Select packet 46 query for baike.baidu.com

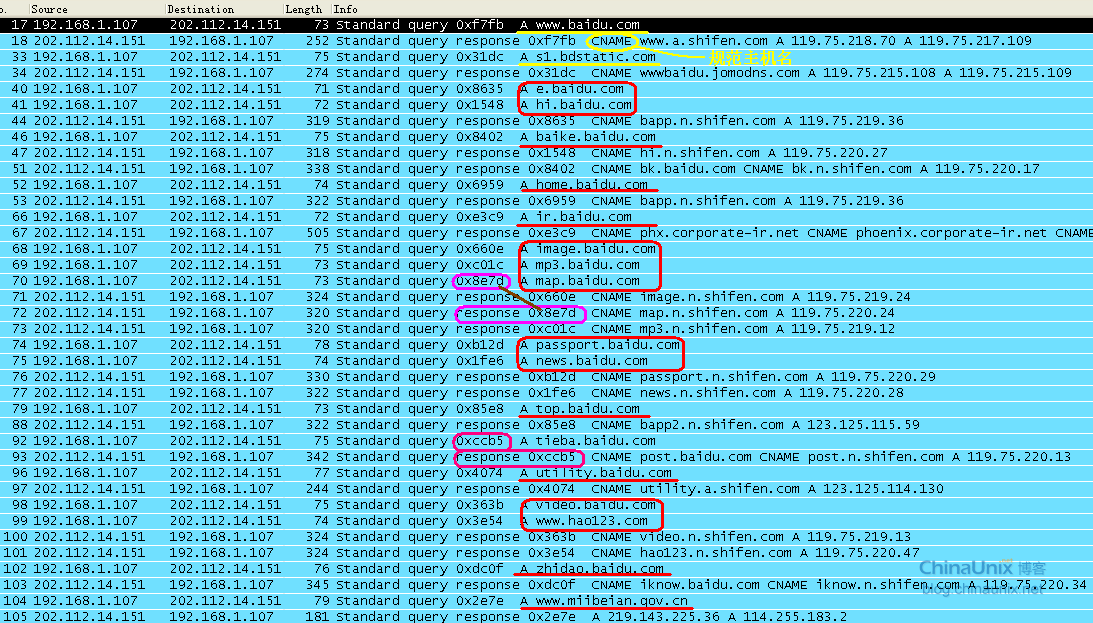coord(400,137)
